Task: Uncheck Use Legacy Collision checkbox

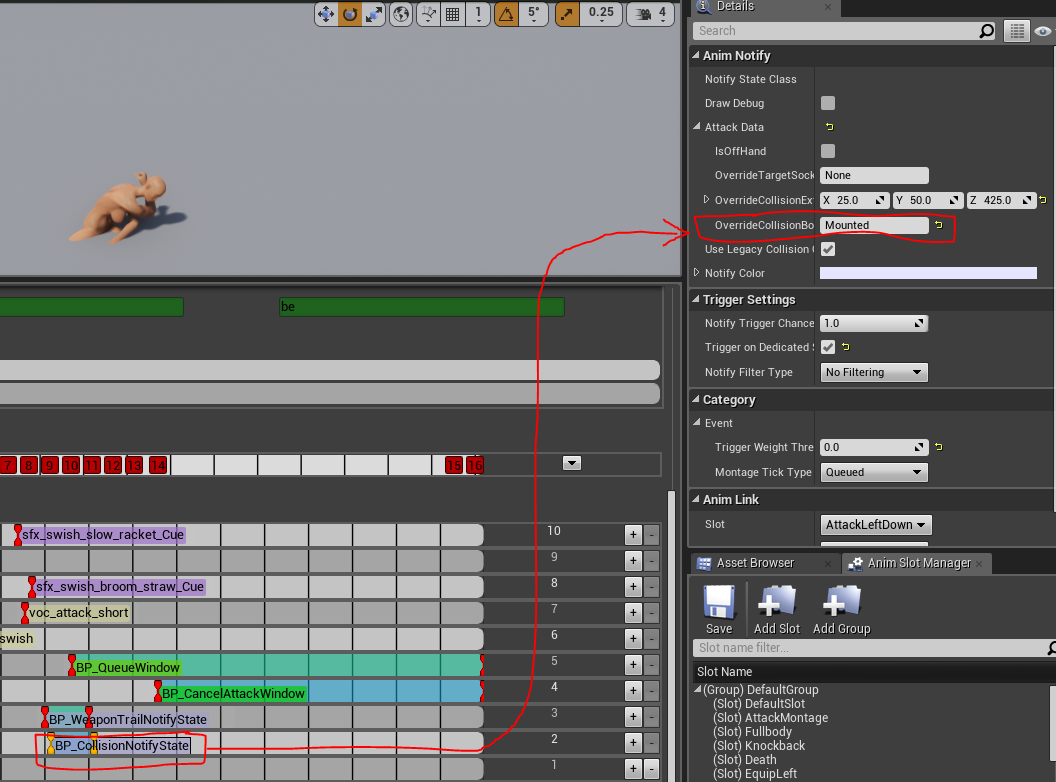Action: click(x=828, y=249)
